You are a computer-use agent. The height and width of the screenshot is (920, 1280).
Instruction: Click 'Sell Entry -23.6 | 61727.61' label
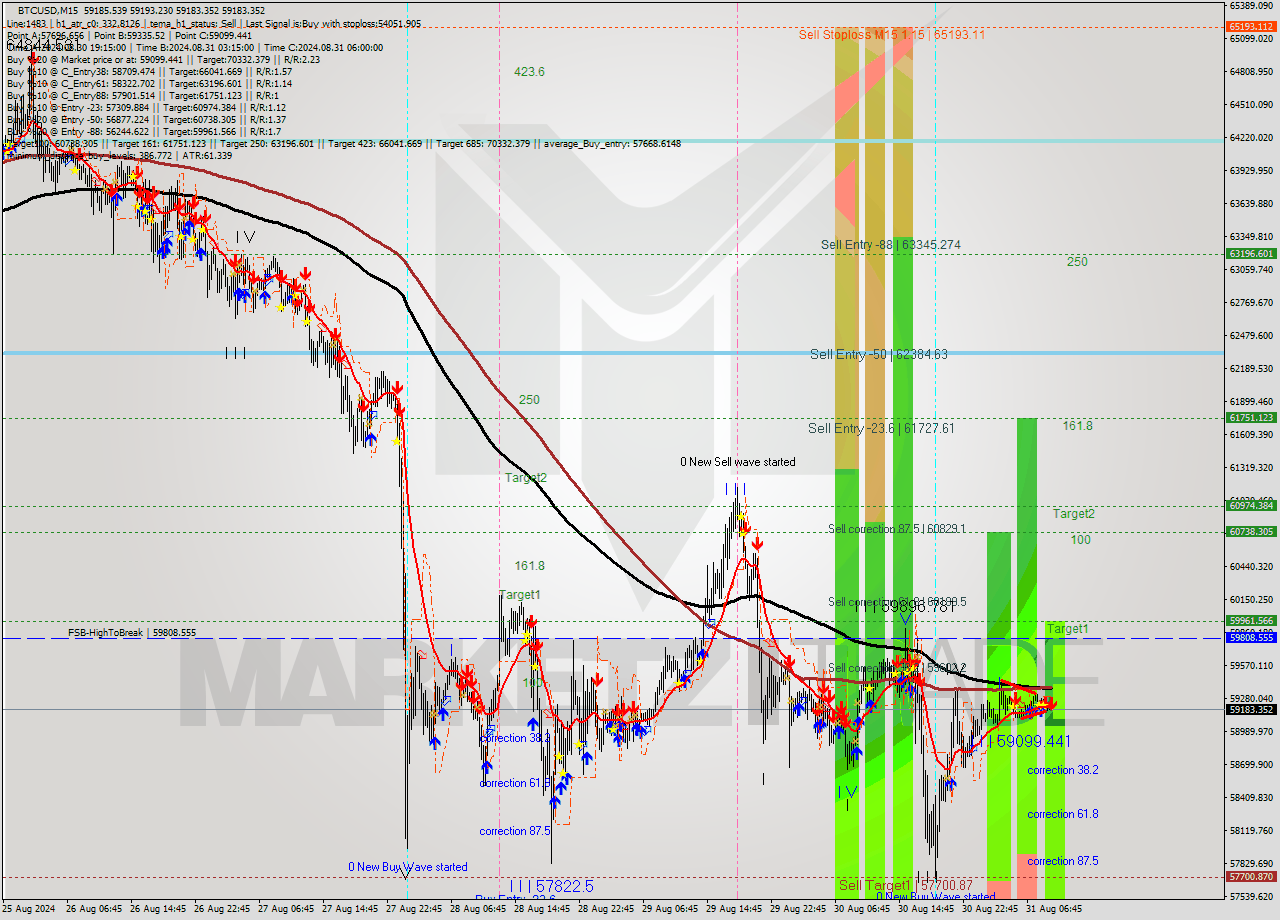pos(881,427)
